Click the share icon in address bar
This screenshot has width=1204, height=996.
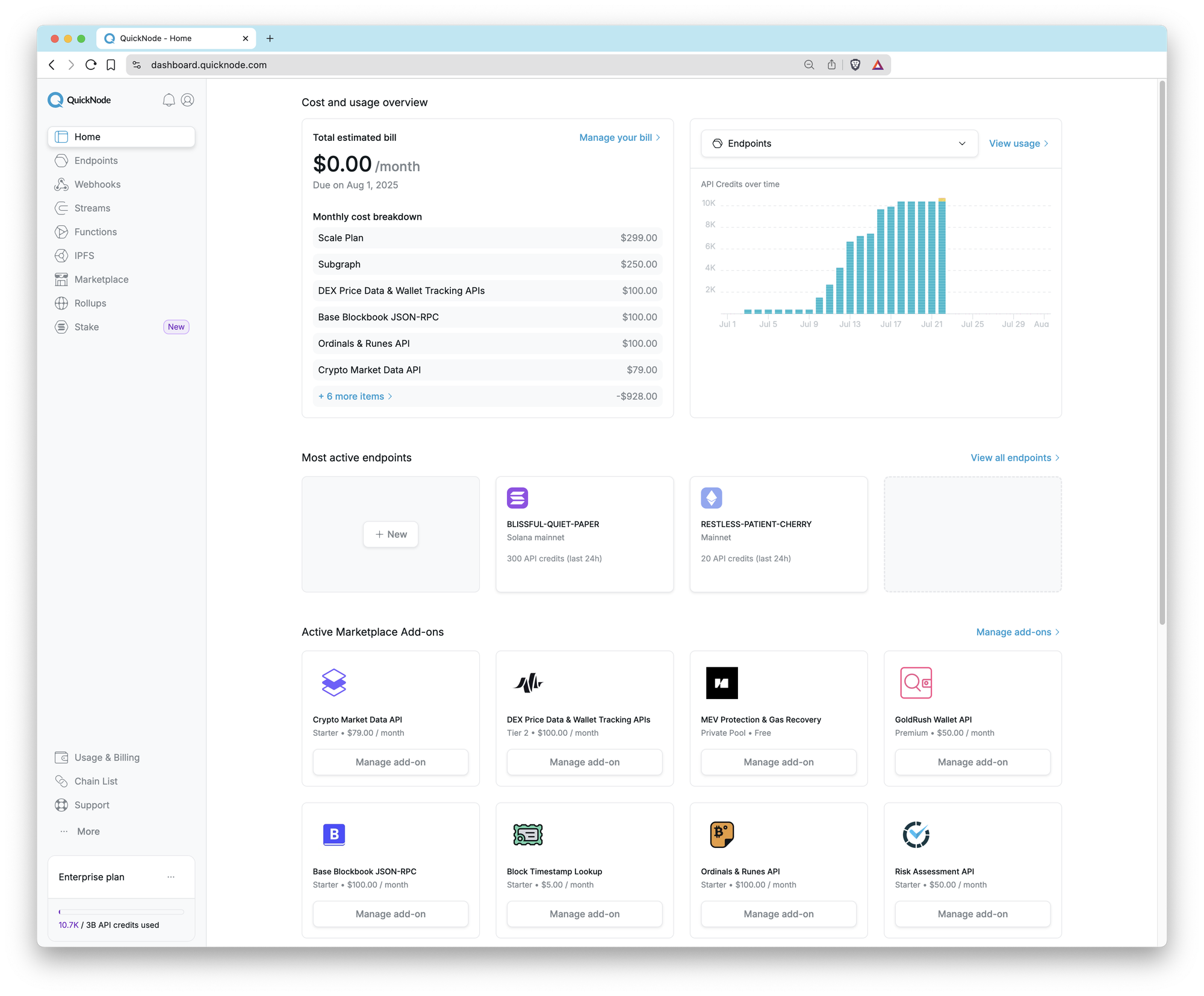(831, 64)
